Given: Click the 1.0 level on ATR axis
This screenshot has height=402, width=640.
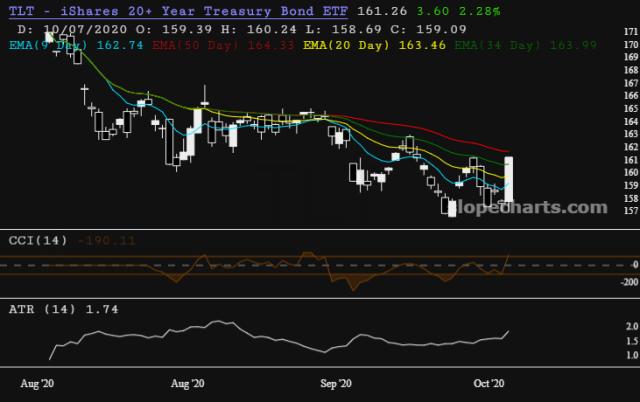Looking at the screenshot, I should click(x=628, y=355).
